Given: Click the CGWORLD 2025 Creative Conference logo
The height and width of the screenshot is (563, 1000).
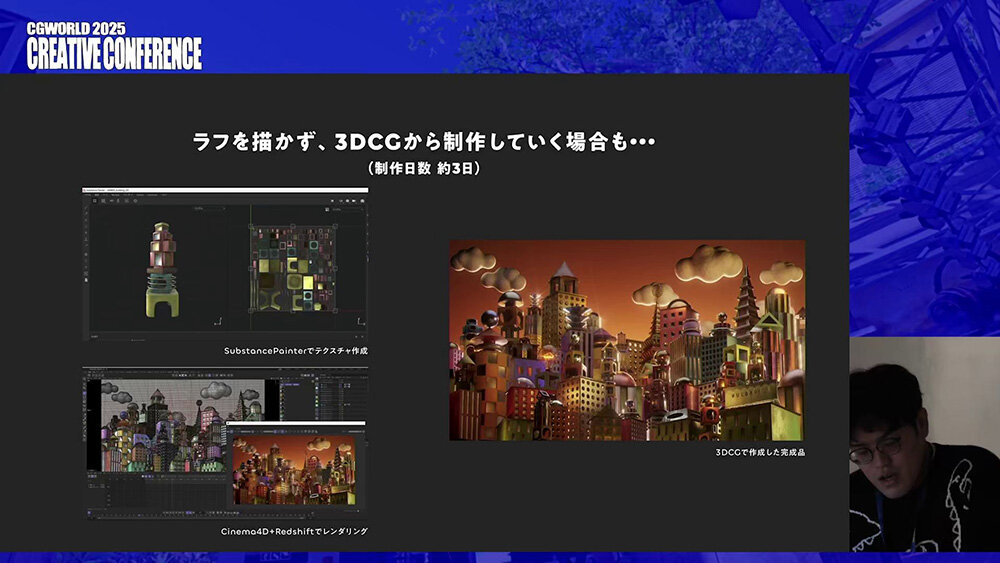Looking at the screenshot, I should pos(113,46).
